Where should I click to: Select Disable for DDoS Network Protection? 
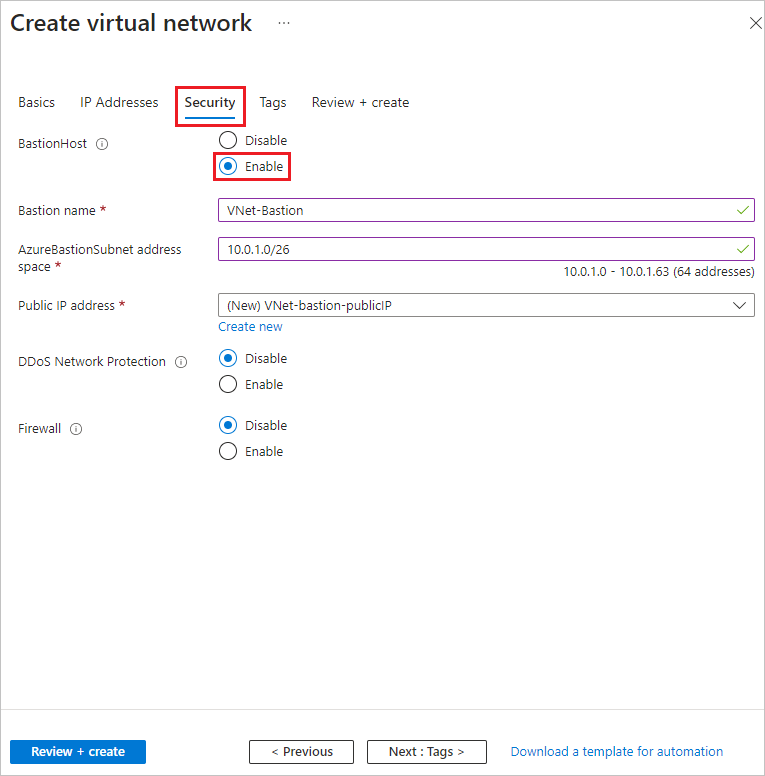[228, 358]
